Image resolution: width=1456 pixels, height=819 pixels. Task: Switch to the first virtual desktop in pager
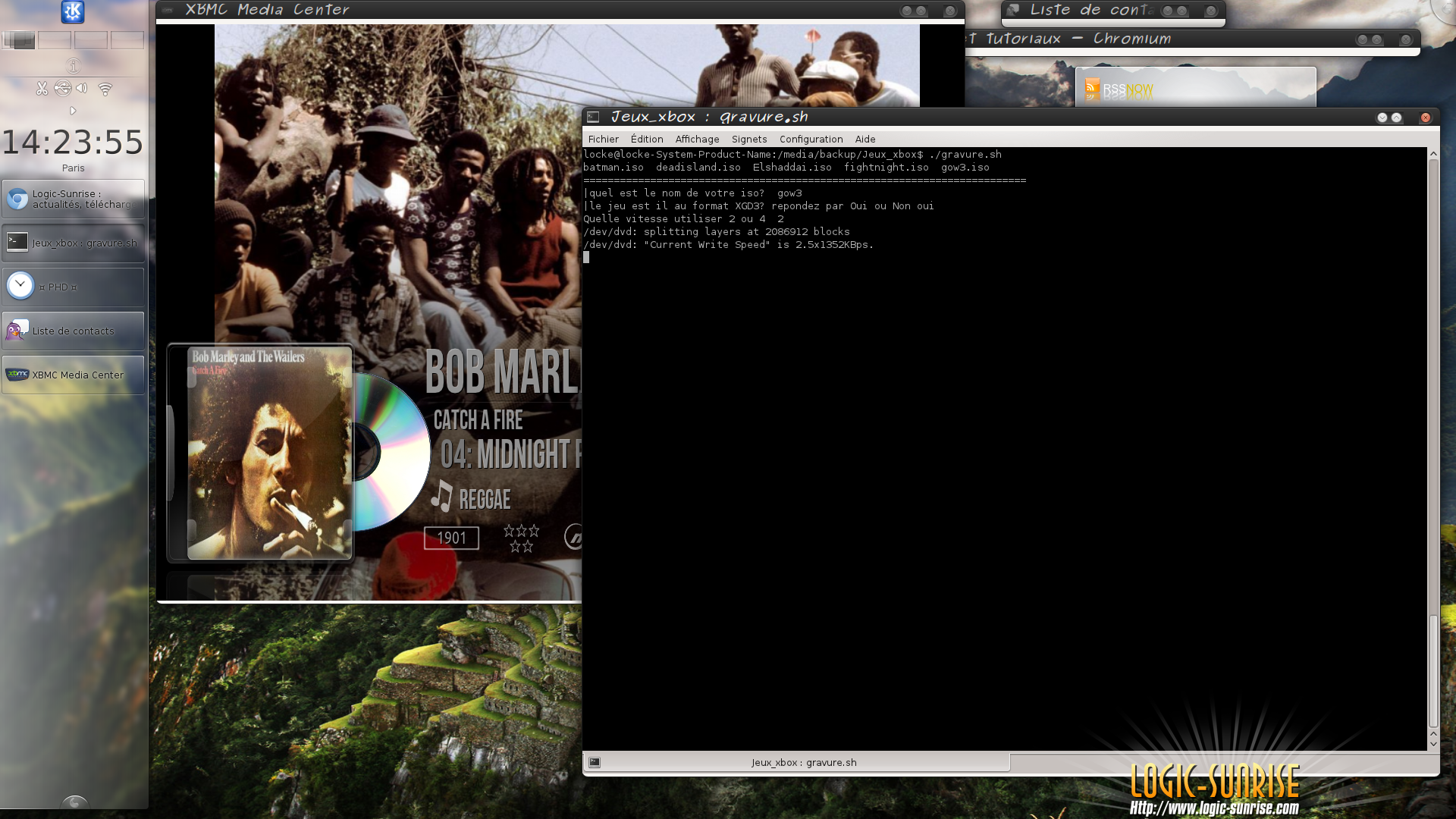tap(19, 40)
